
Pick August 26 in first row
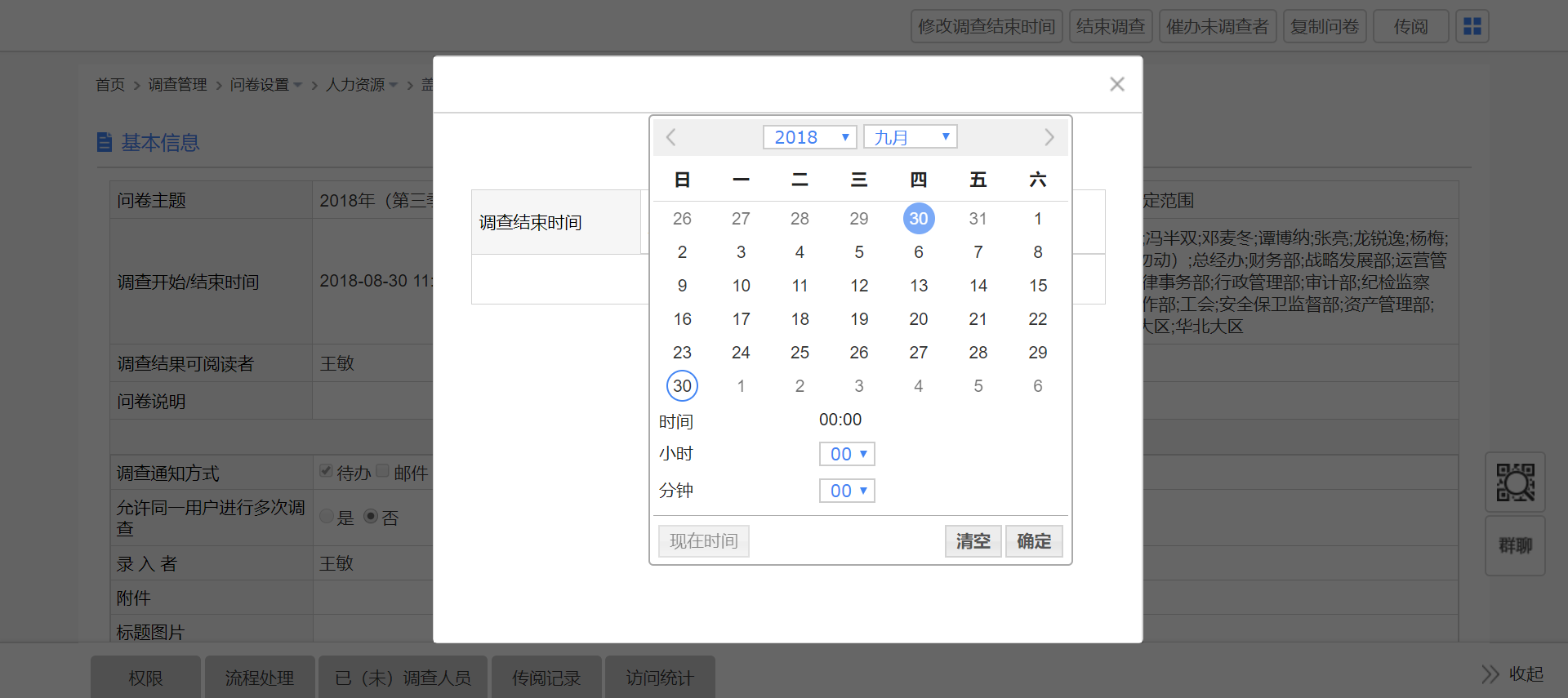682,219
